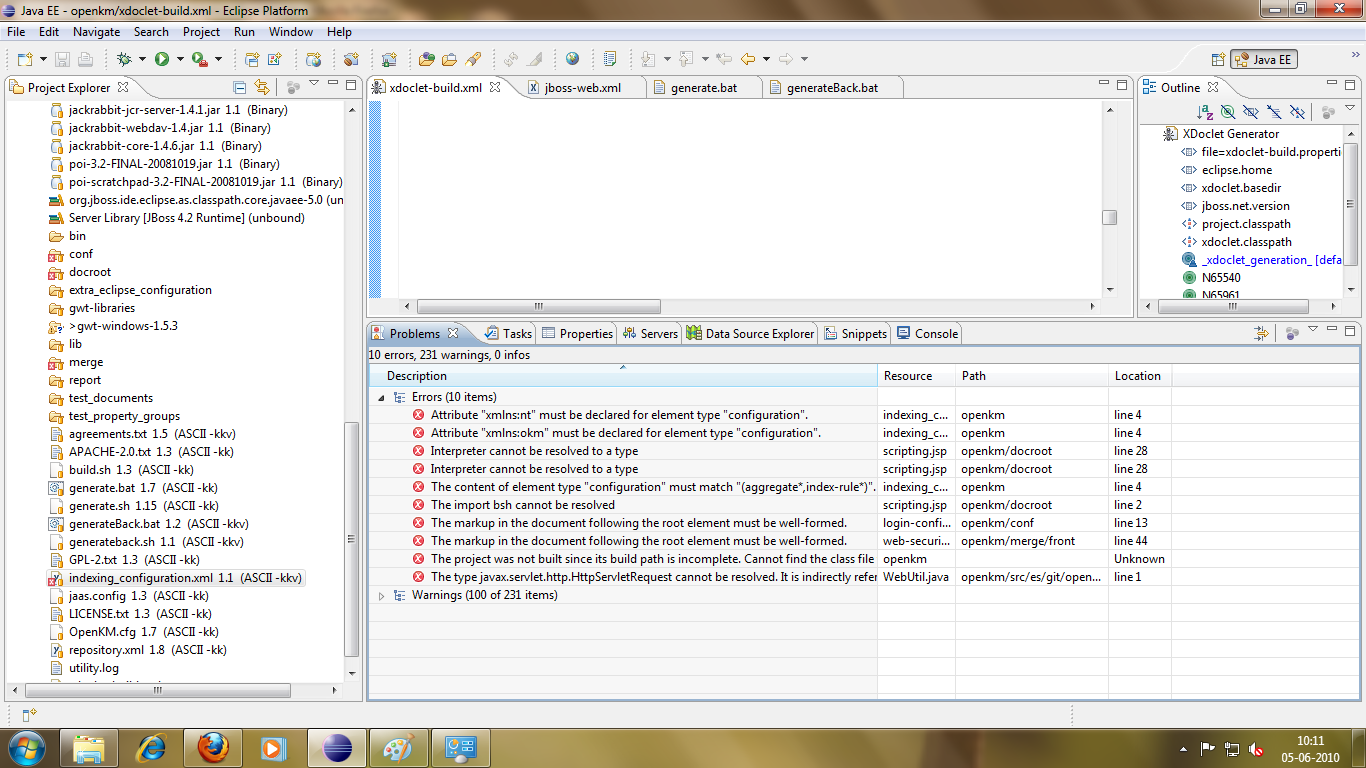Toggle Hide Properties in Outline toolbar
This screenshot has height=768, width=1366.
coord(1251,112)
